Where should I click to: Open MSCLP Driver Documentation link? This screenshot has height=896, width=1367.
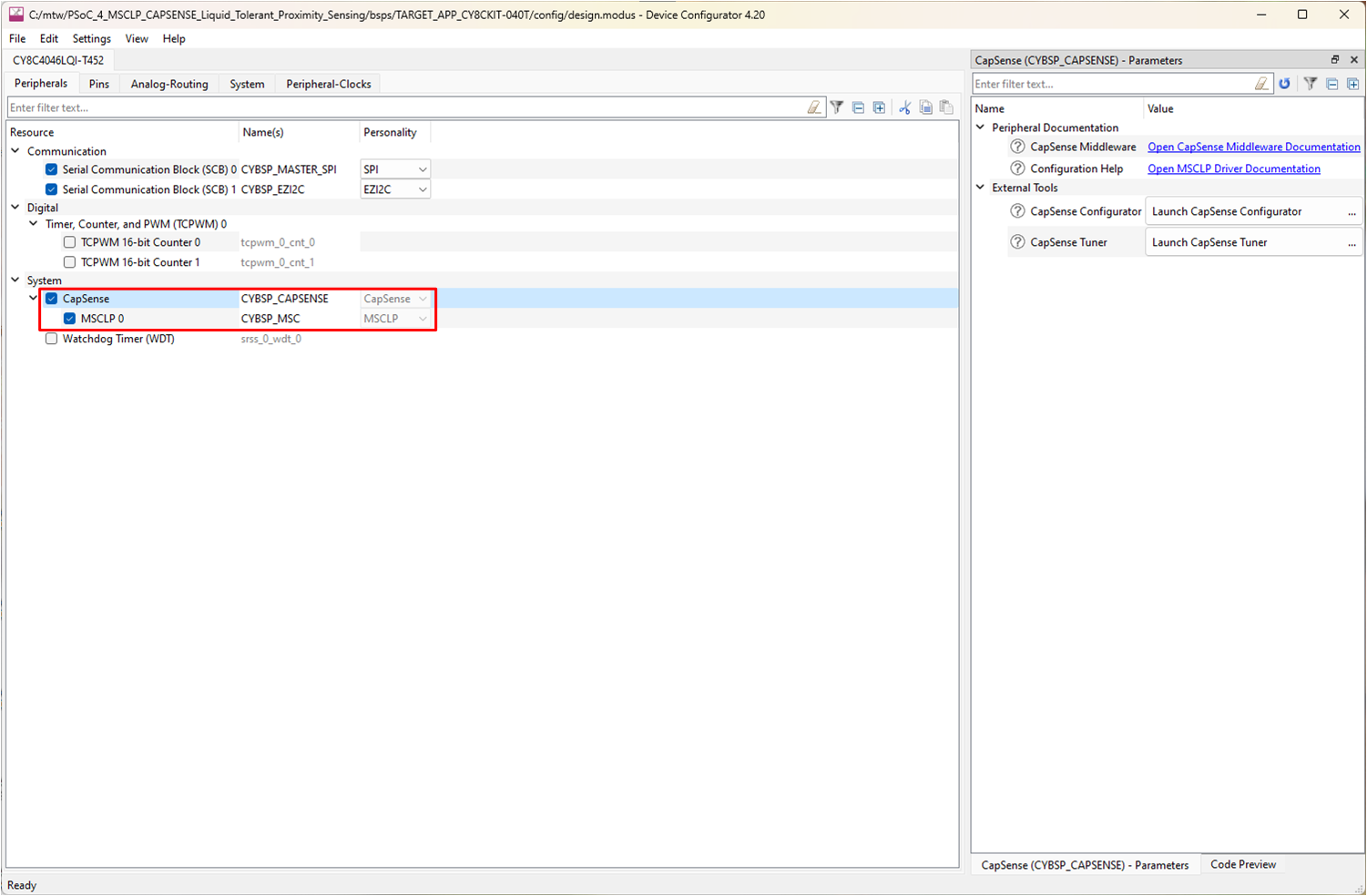(1234, 168)
